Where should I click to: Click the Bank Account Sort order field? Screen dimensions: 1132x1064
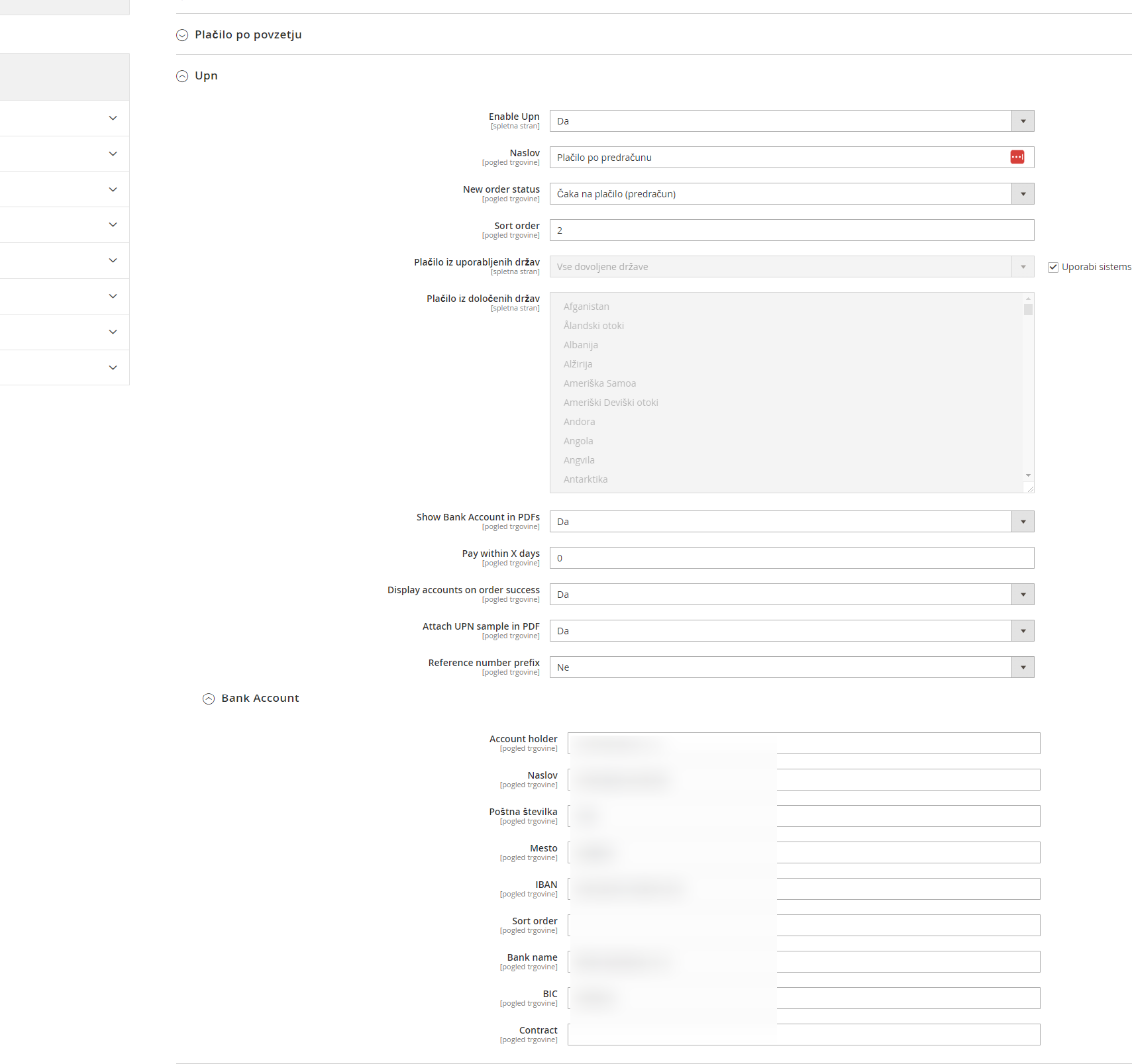[804, 926]
